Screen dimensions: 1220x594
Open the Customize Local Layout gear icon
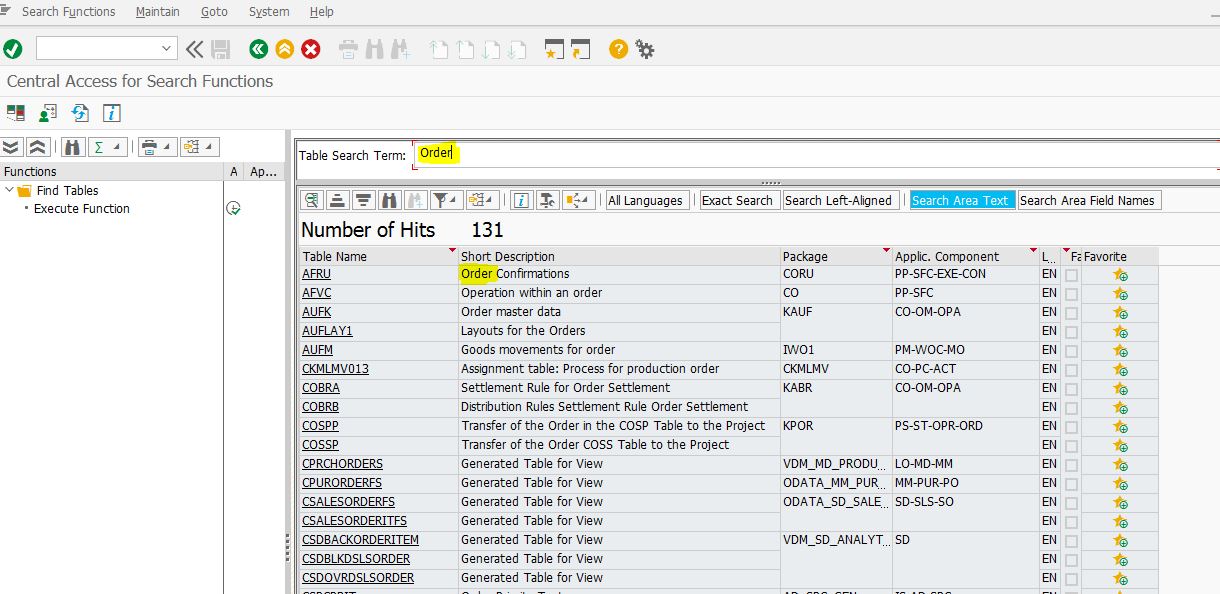point(645,49)
